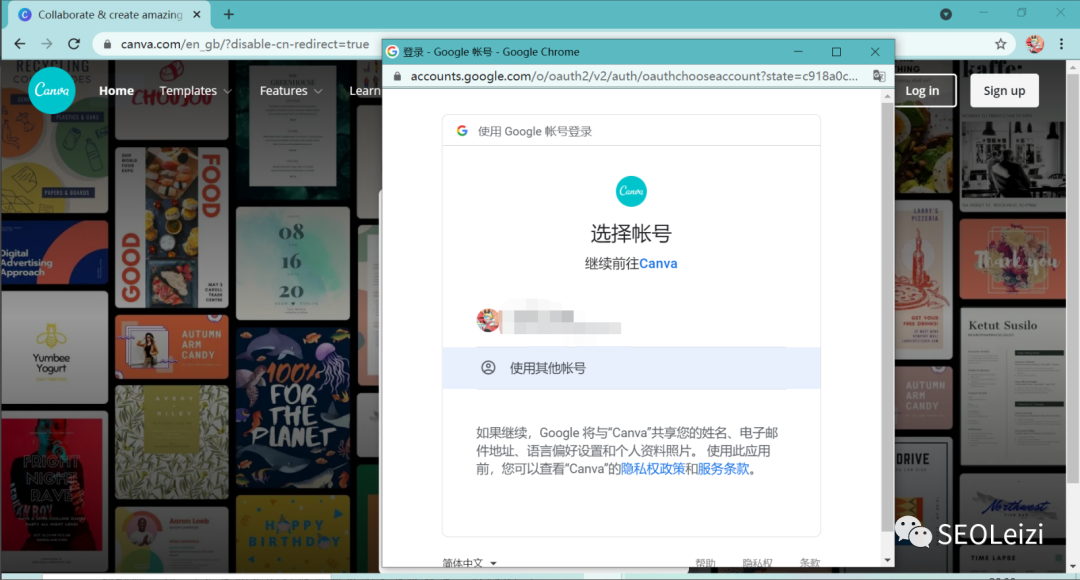Open the Thank you floral card thumbnail
Screen dimensions: 1080x580
coord(1012,259)
